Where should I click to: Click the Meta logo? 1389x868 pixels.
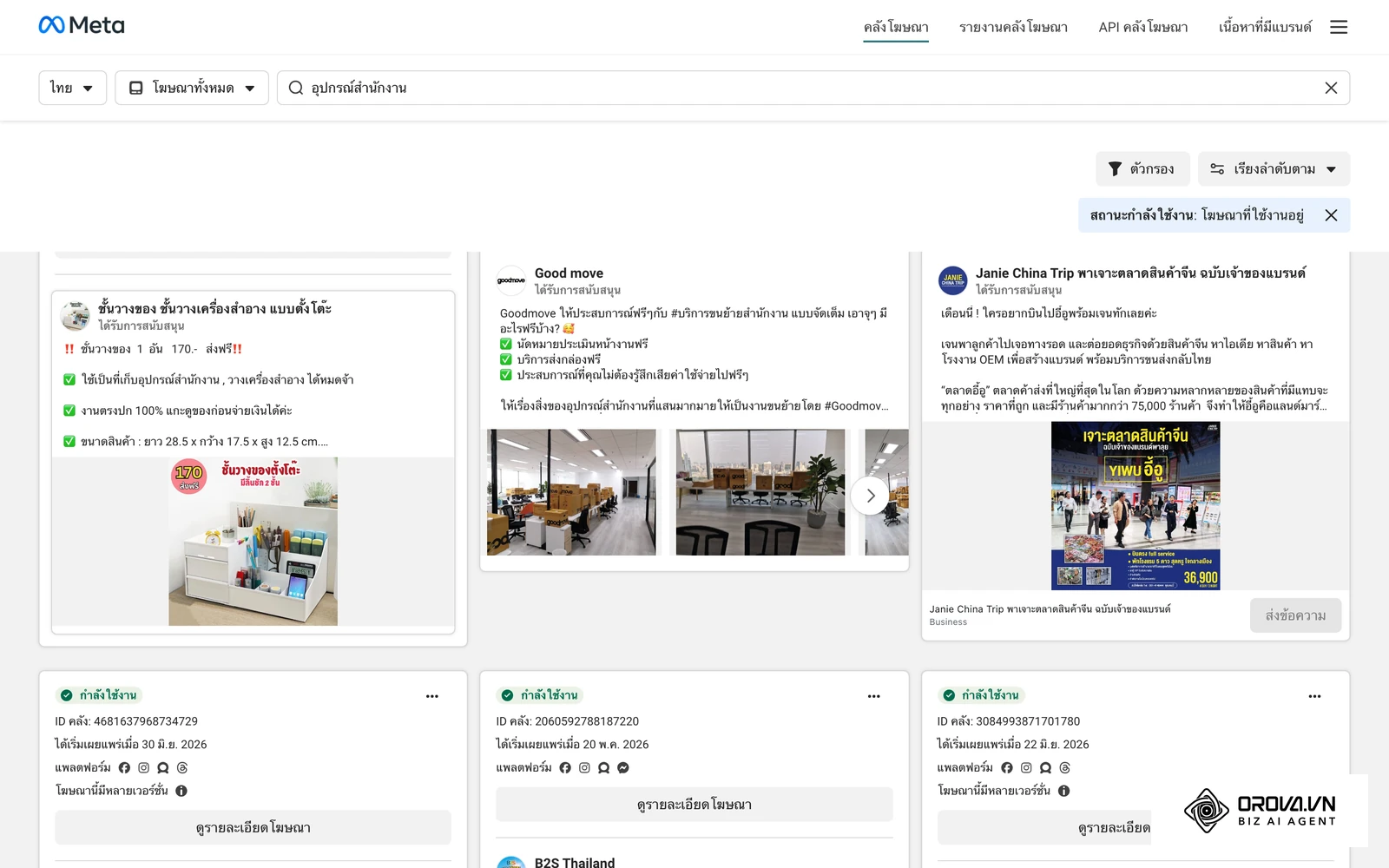coord(82,25)
